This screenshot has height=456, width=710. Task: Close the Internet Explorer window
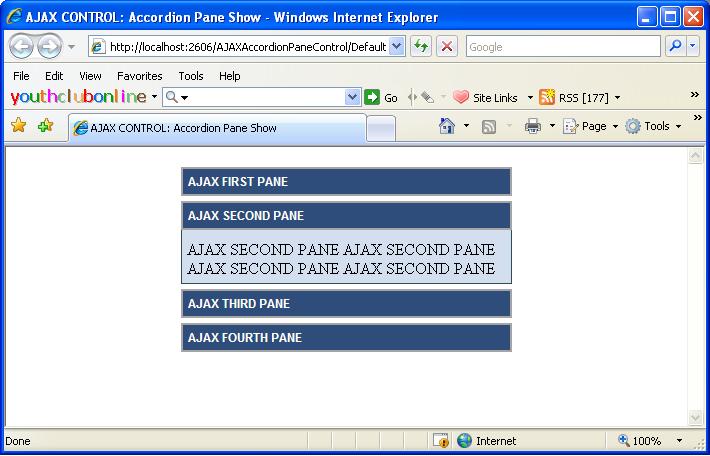[x=693, y=18]
